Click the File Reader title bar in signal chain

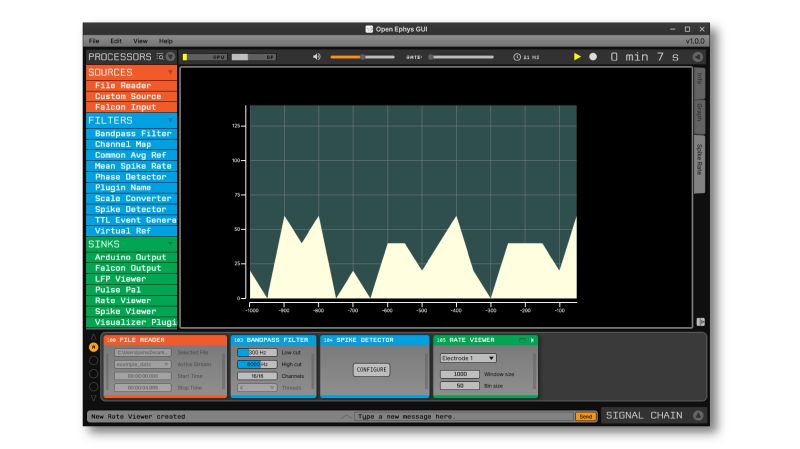click(165, 340)
